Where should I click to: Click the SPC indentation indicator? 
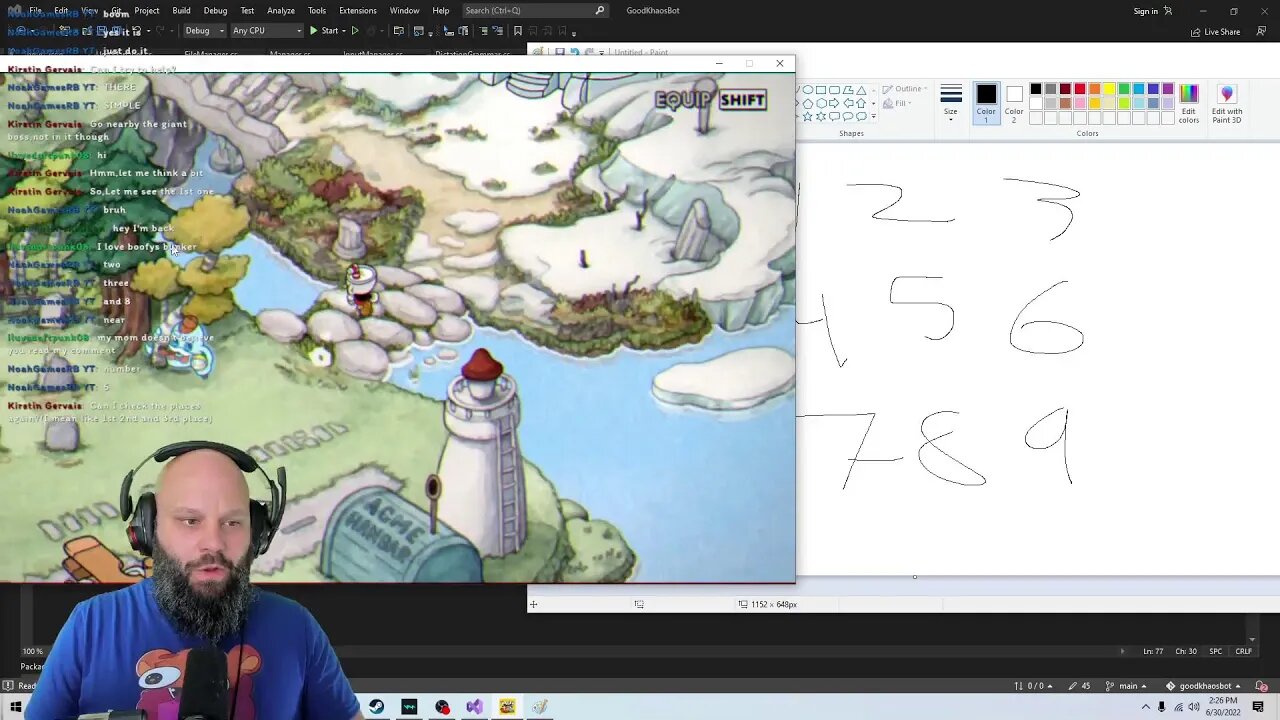point(1215,651)
